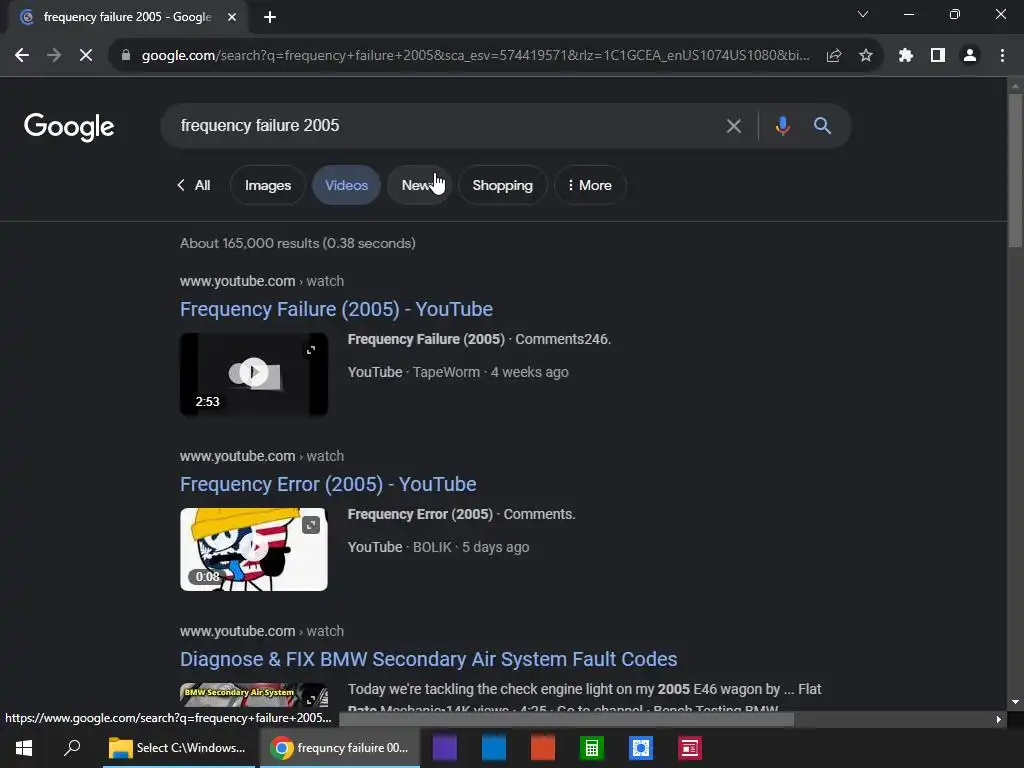Share this page icon in address bar
Screen dimensions: 1024x768
coord(834,56)
